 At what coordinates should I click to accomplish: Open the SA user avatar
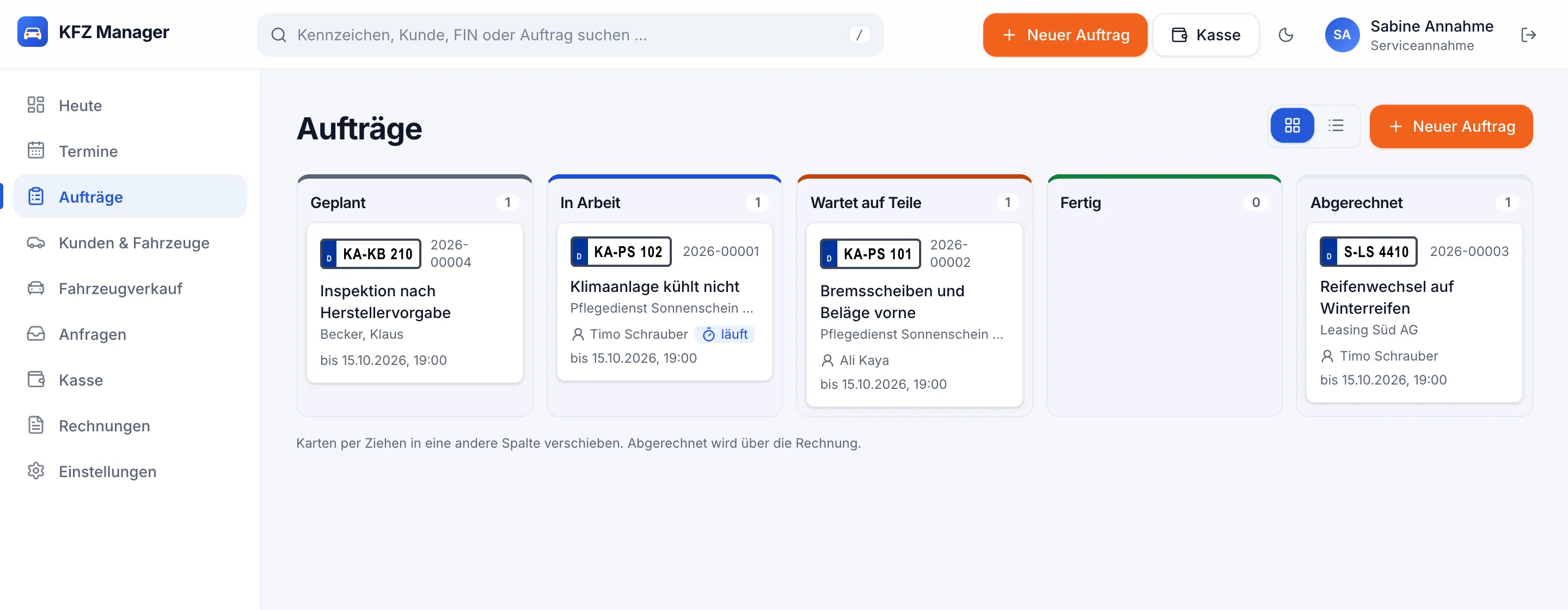click(1342, 35)
